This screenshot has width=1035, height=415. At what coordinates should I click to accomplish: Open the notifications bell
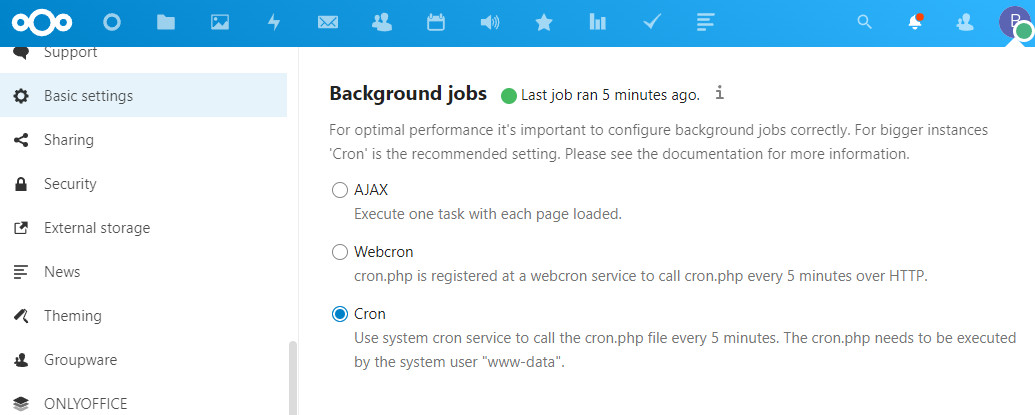click(914, 22)
